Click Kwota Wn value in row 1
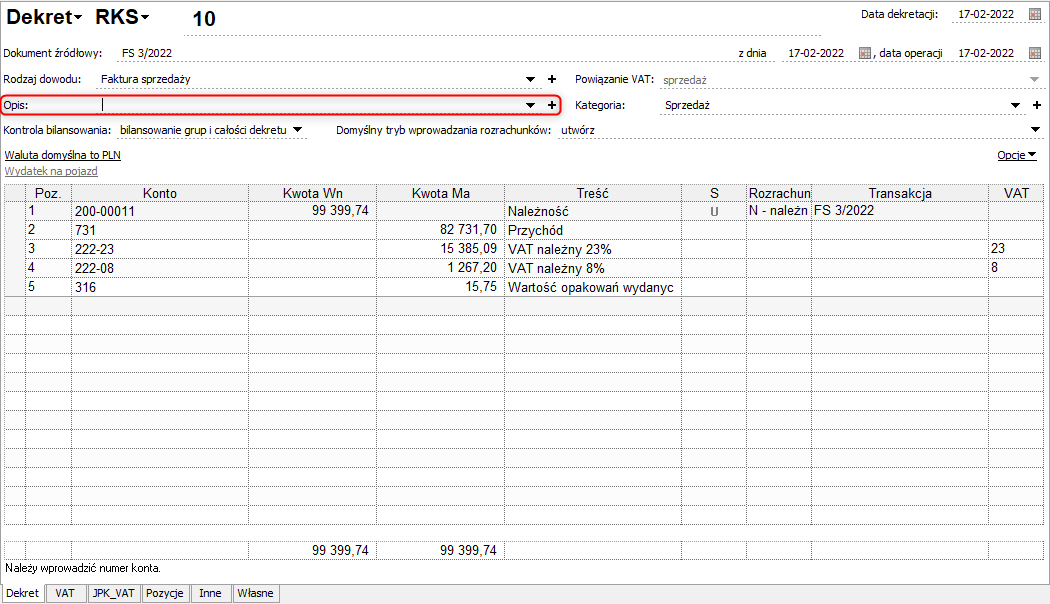This screenshot has height=604, width=1050. (x=313, y=211)
